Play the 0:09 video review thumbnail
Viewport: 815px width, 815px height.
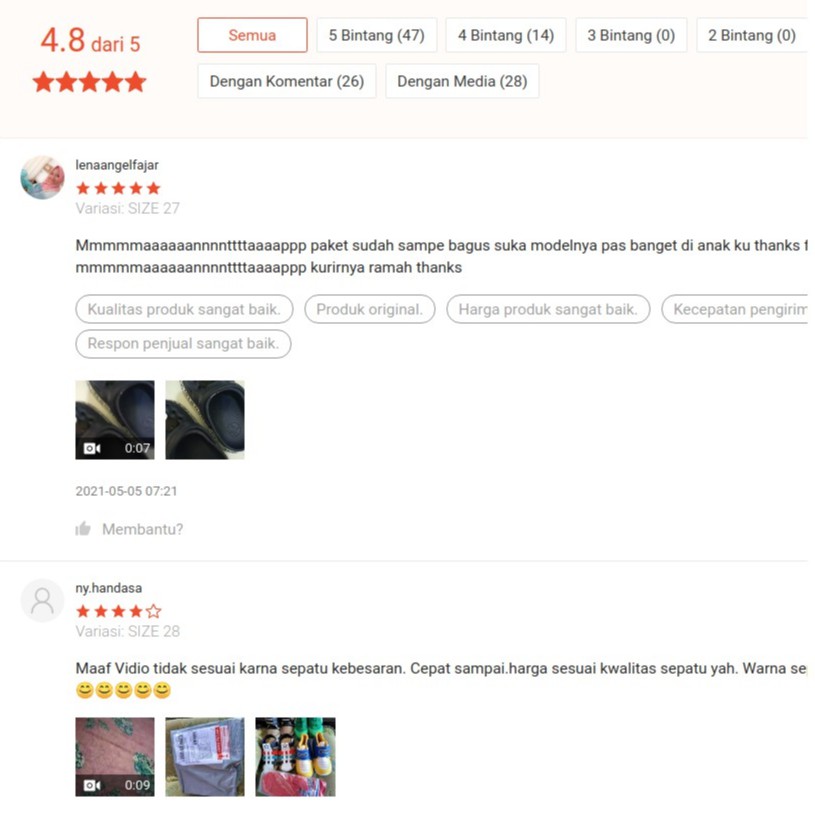[x=115, y=757]
